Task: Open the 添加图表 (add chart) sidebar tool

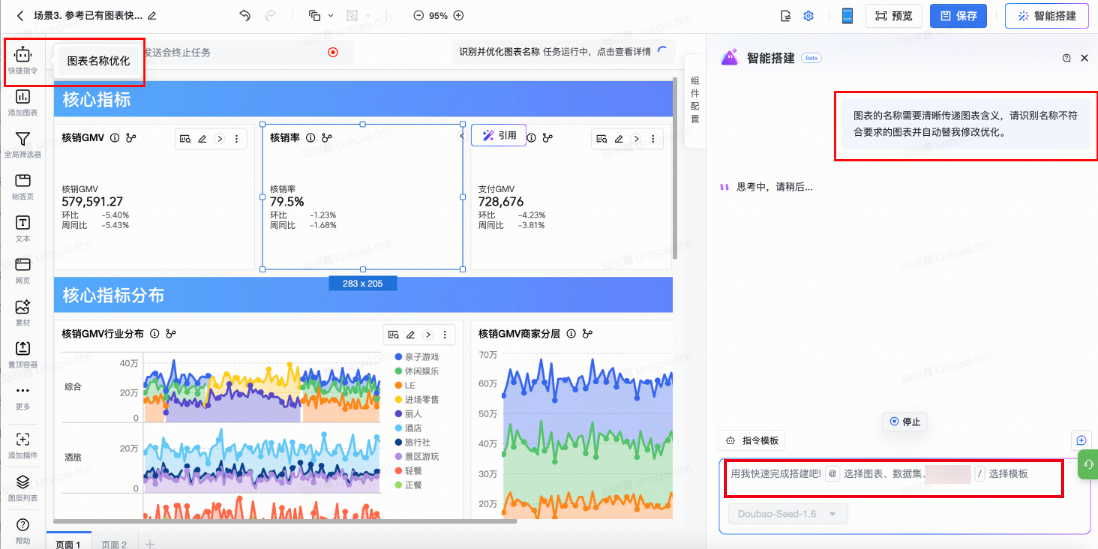Action: (22, 98)
